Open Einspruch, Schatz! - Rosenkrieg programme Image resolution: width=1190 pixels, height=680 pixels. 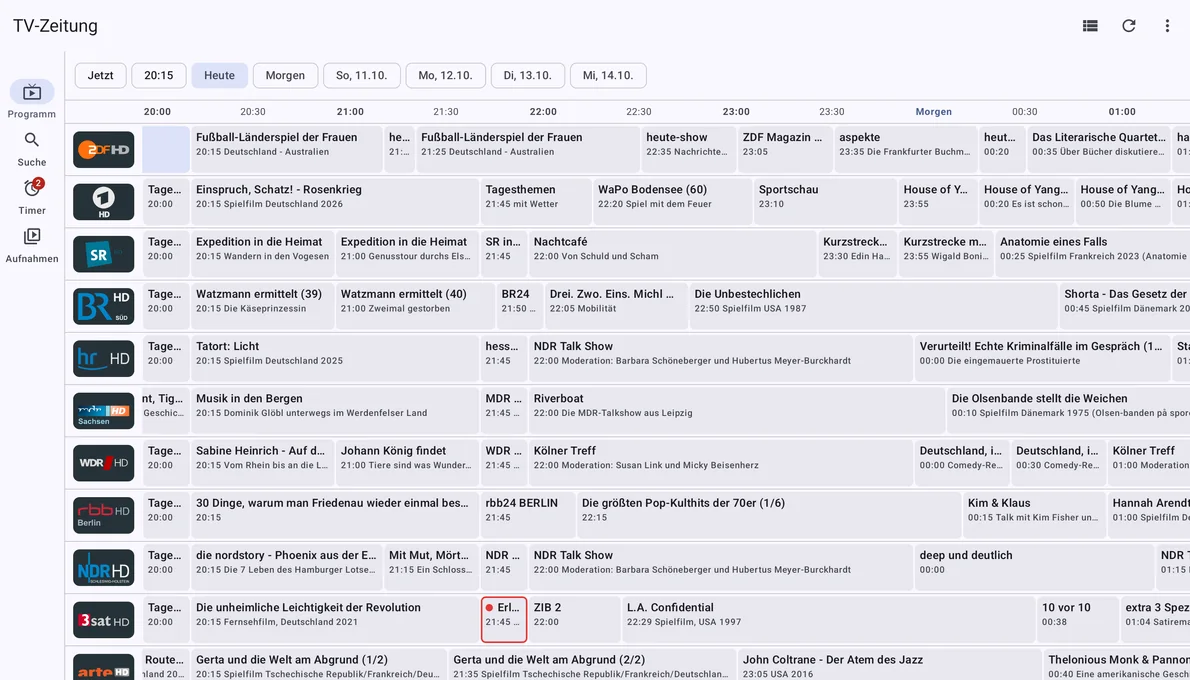tap(335, 202)
